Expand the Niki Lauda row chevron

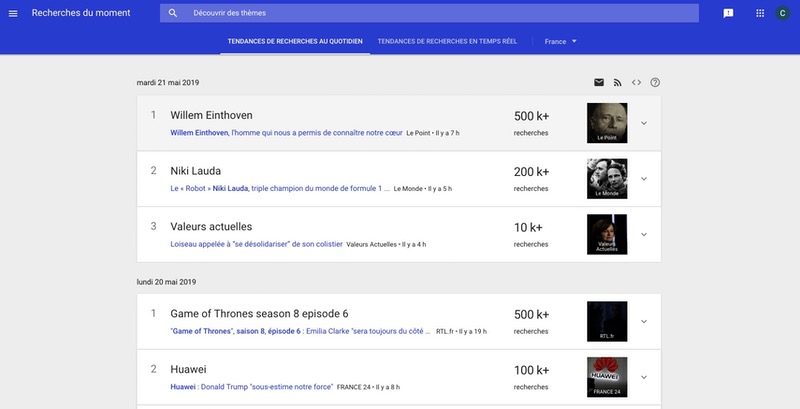pyautogui.click(x=644, y=178)
